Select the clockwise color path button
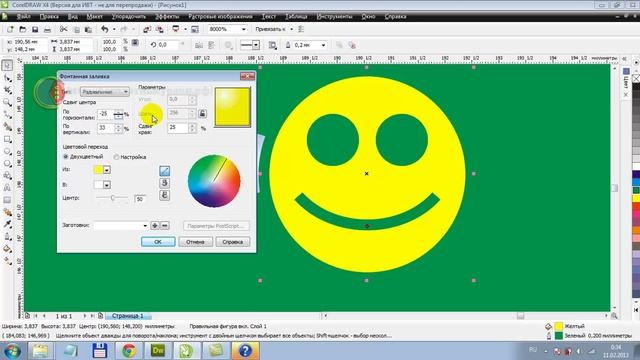Viewport: 640px width, 360px height. pos(164,196)
